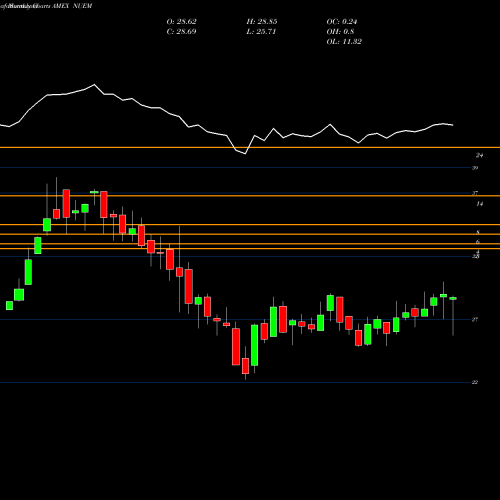This screenshot has height=500, width=500.
Task: Click the 'H: 28.85' high value
Action: [262, 22]
